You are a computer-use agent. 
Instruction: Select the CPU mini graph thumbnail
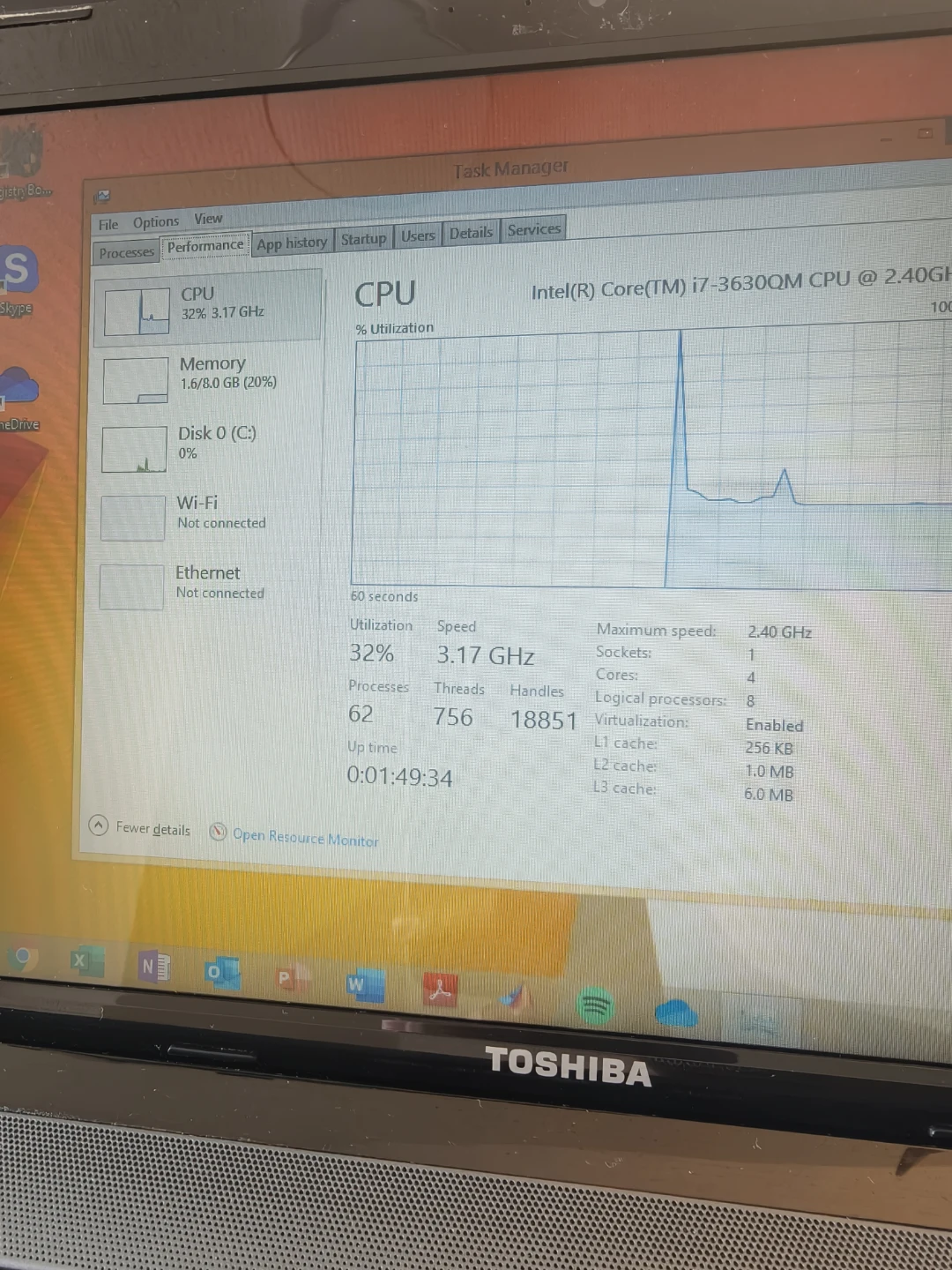point(137,310)
